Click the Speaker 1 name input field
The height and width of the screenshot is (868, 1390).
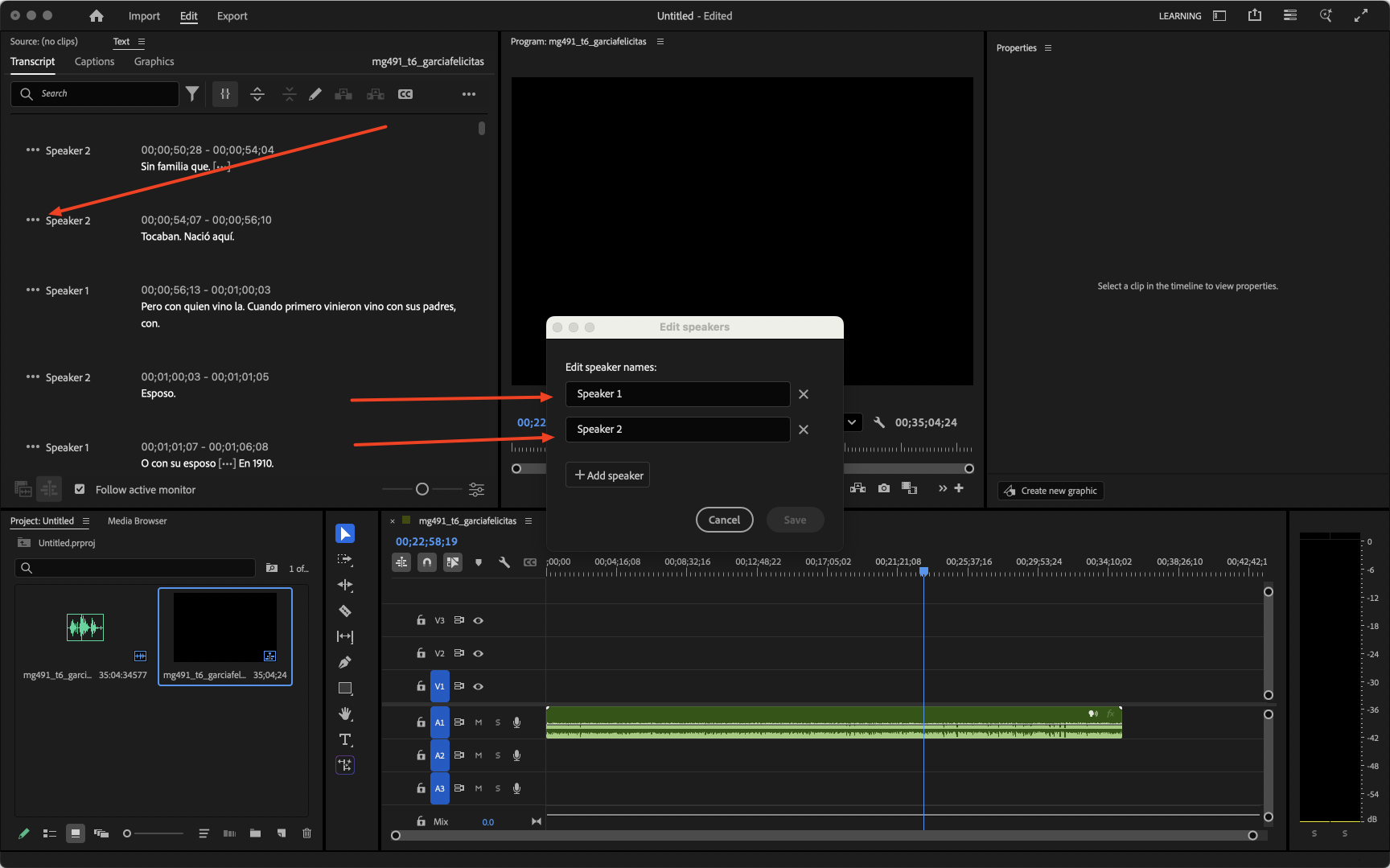point(677,394)
